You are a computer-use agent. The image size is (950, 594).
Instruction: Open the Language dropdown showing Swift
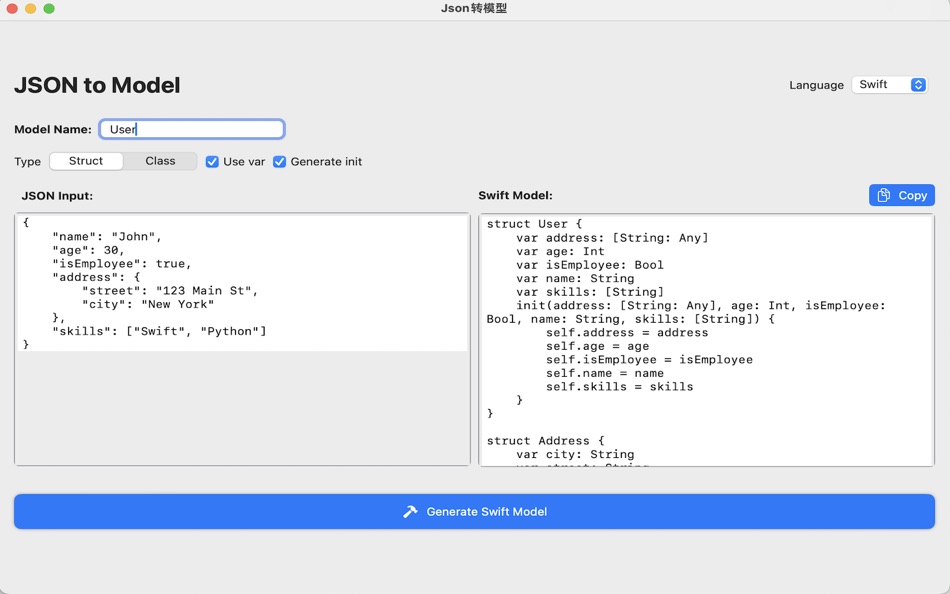(890, 85)
